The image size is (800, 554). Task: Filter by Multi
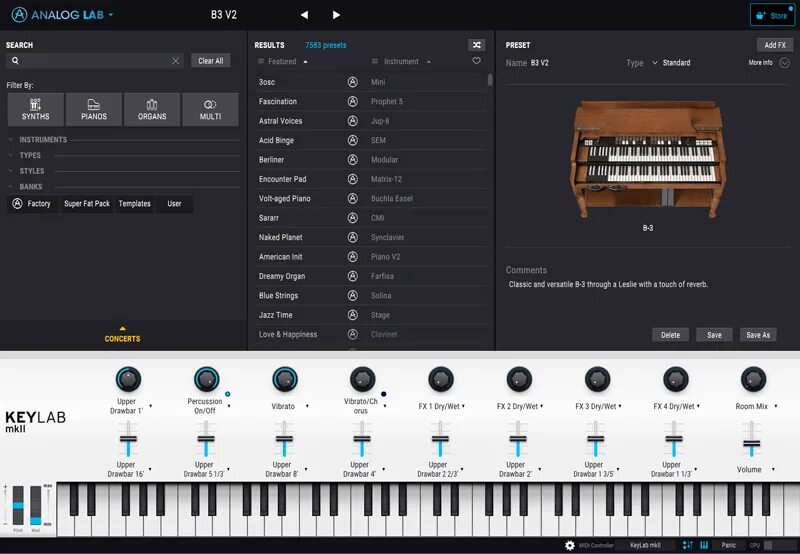[x=210, y=109]
